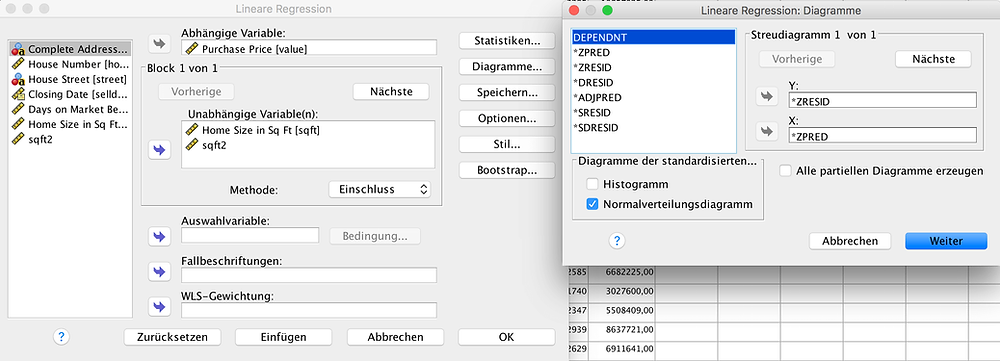This screenshot has width=1000, height=361.
Task: Click Nächste in Block 1 von 1
Action: click(391, 92)
